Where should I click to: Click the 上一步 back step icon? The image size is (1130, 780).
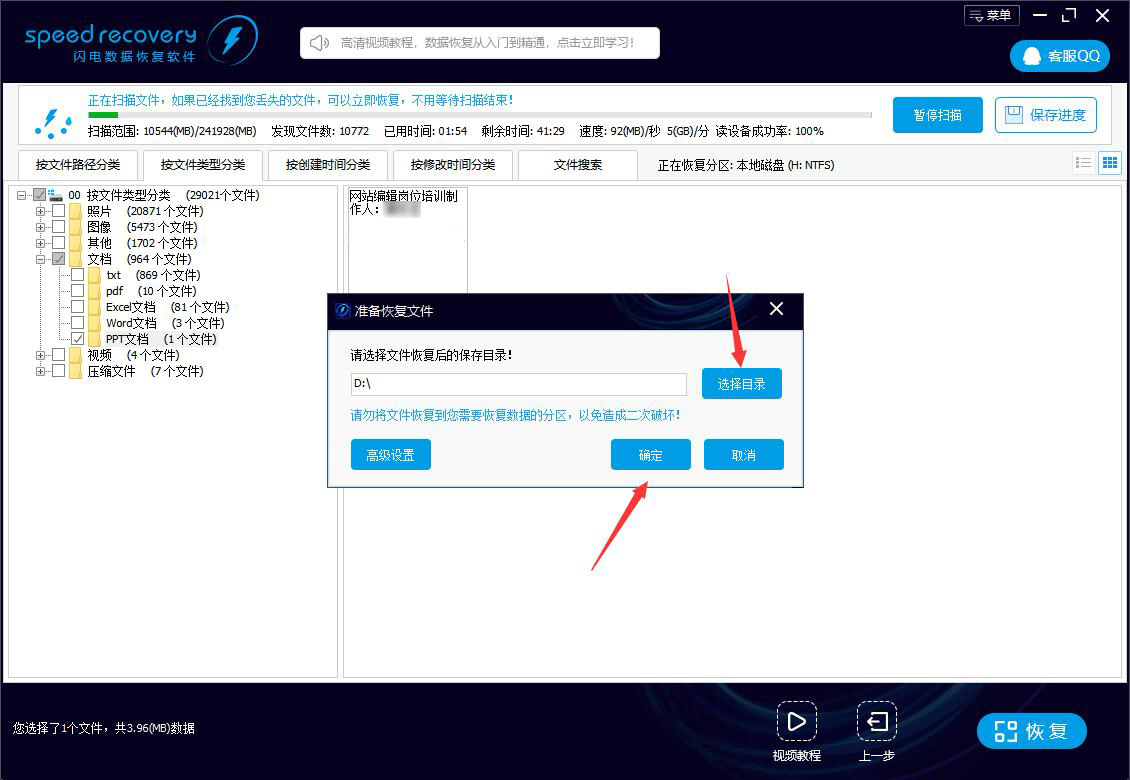(876, 722)
